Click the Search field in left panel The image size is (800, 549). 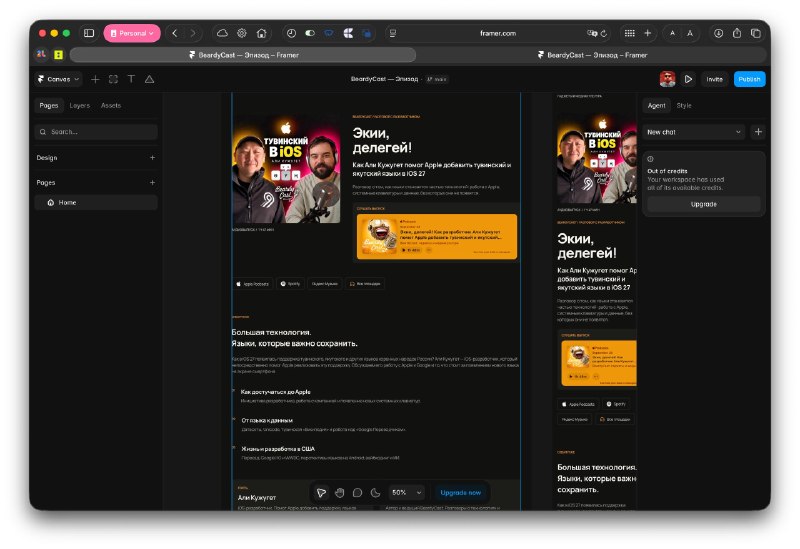[96, 132]
